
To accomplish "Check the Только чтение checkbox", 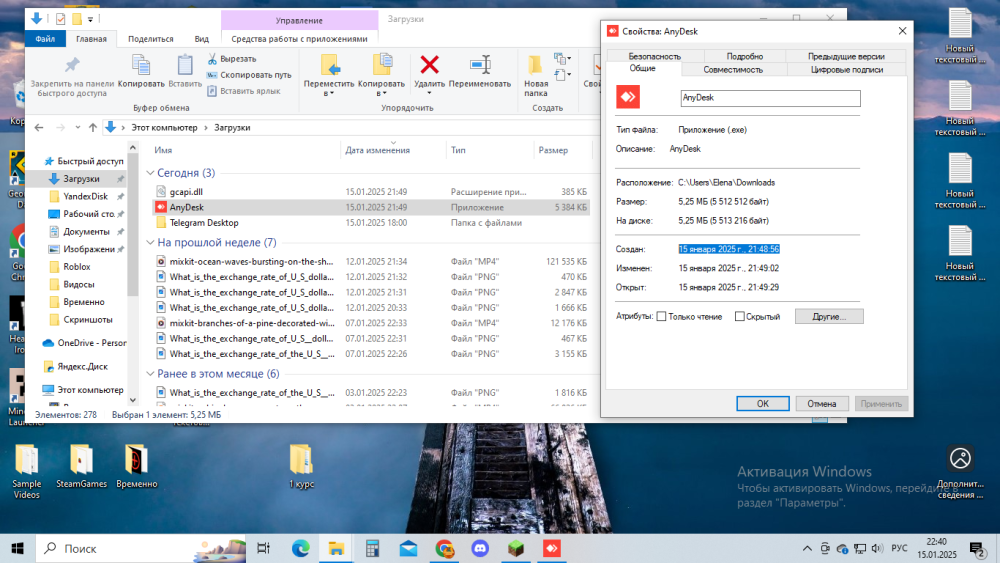I will (661, 316).
